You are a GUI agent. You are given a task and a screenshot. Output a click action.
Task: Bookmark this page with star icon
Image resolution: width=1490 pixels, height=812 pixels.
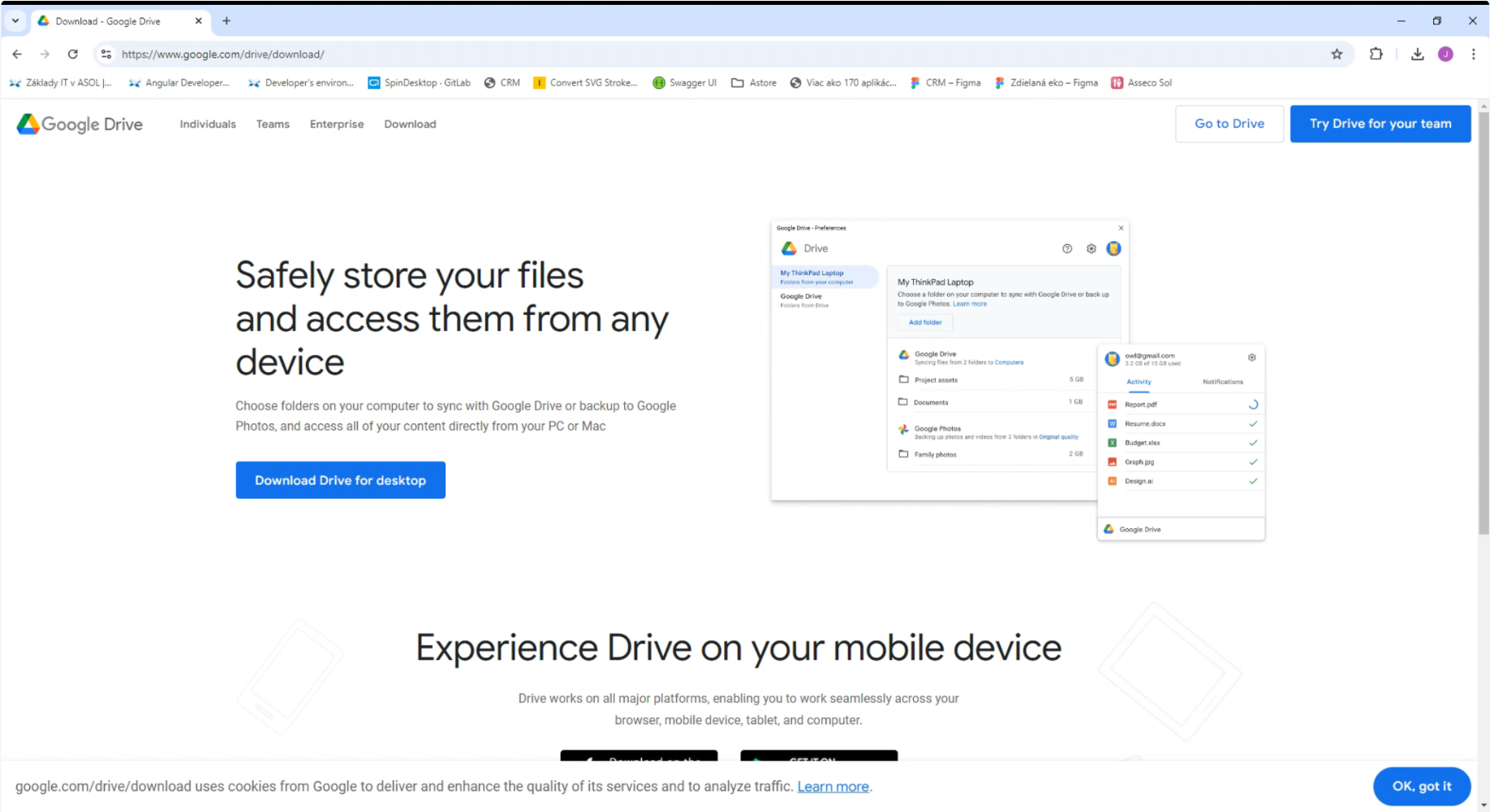click(x=1337, y=54)
